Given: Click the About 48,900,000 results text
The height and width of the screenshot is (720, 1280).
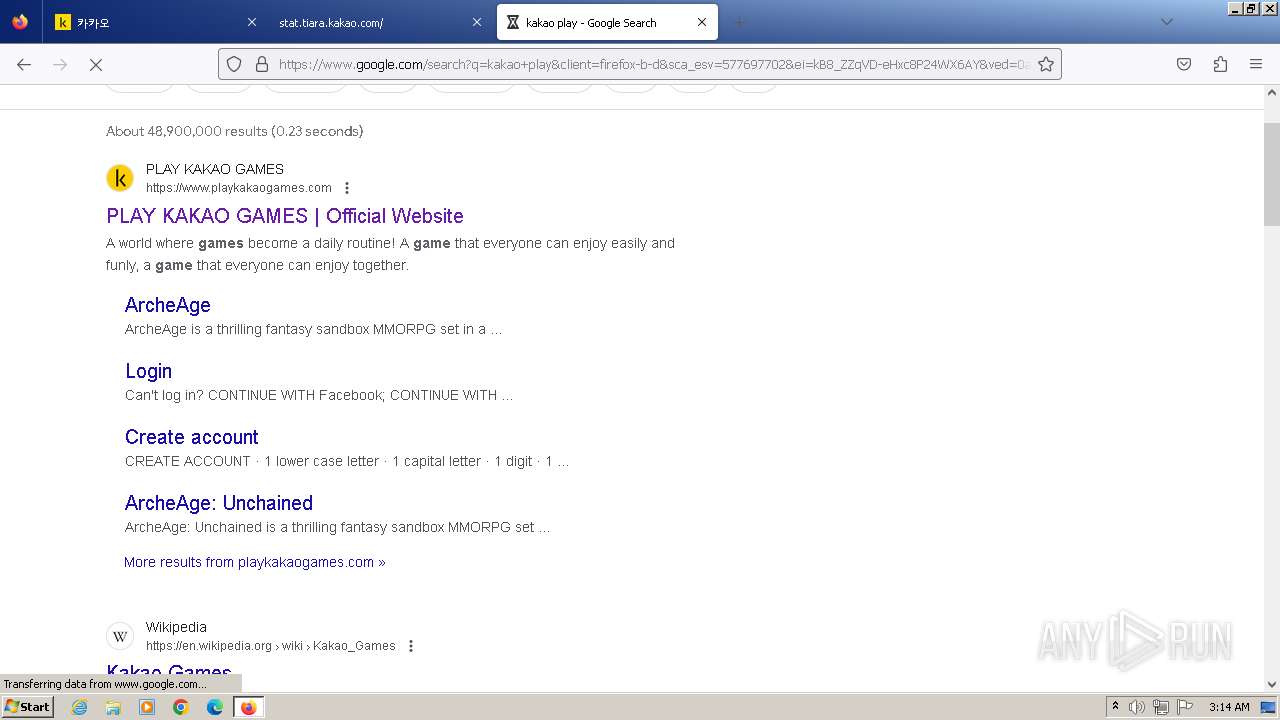Looking at the screenshot, I should [x=235, y=131].
